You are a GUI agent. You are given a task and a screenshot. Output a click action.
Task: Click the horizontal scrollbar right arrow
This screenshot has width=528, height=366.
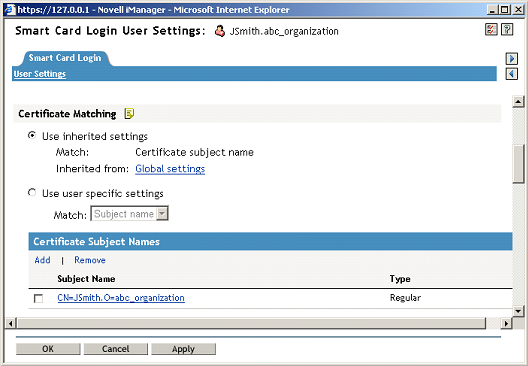506,324
